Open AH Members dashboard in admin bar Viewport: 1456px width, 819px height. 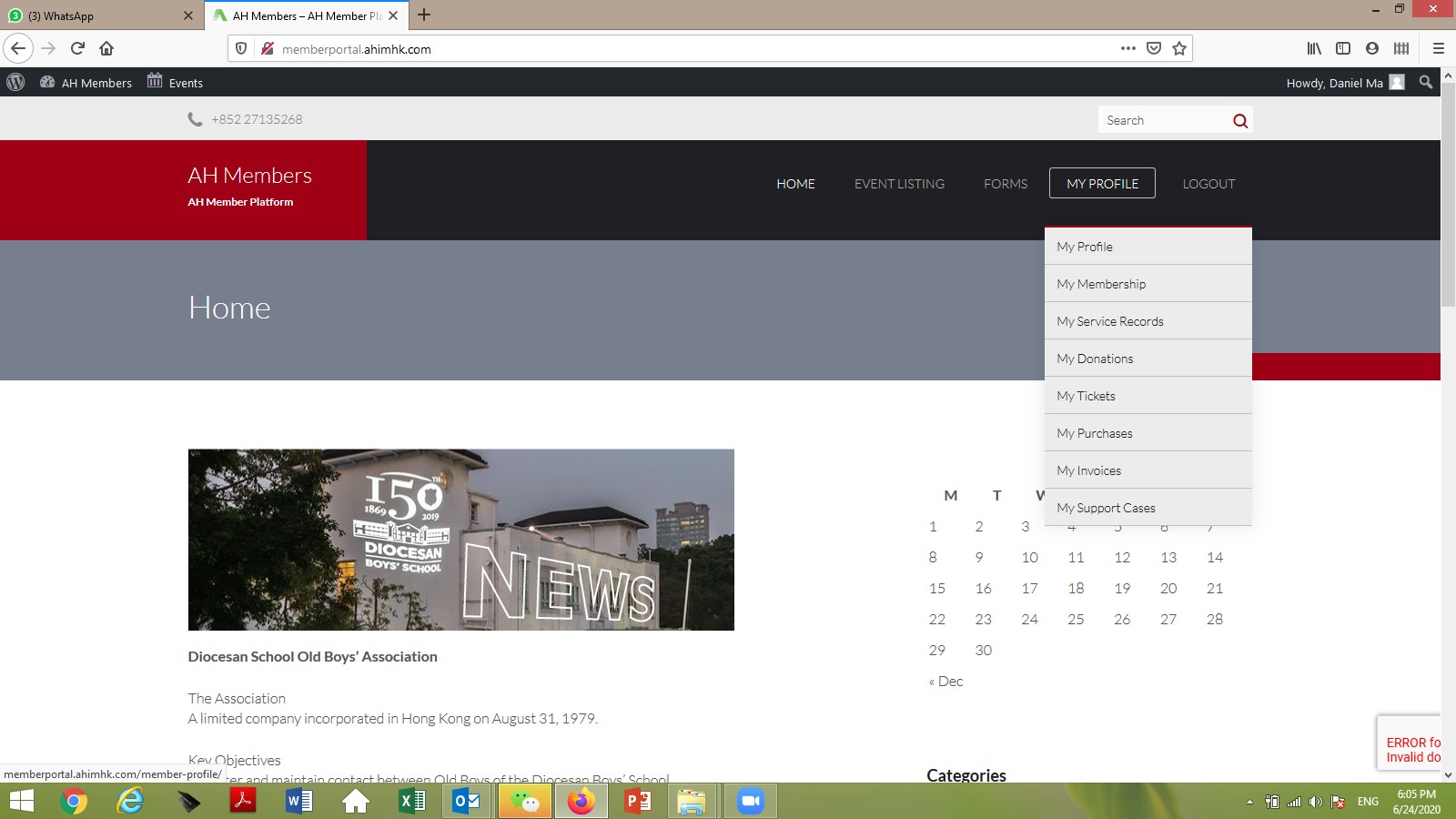tap(86, 82)
